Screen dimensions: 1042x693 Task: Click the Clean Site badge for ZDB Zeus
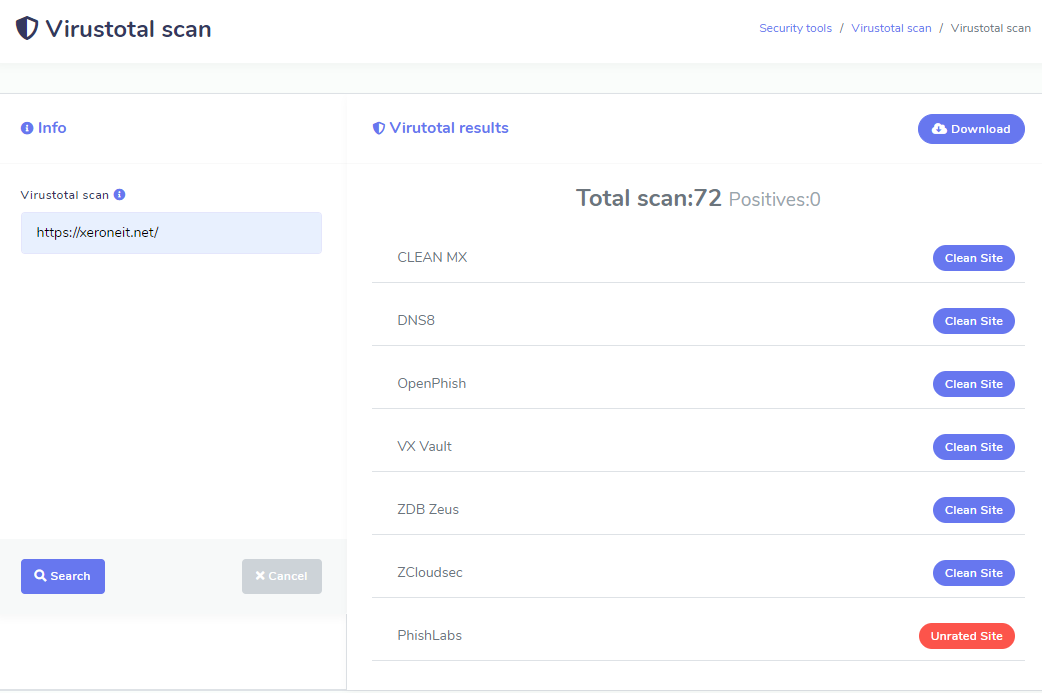pos(973,510)
